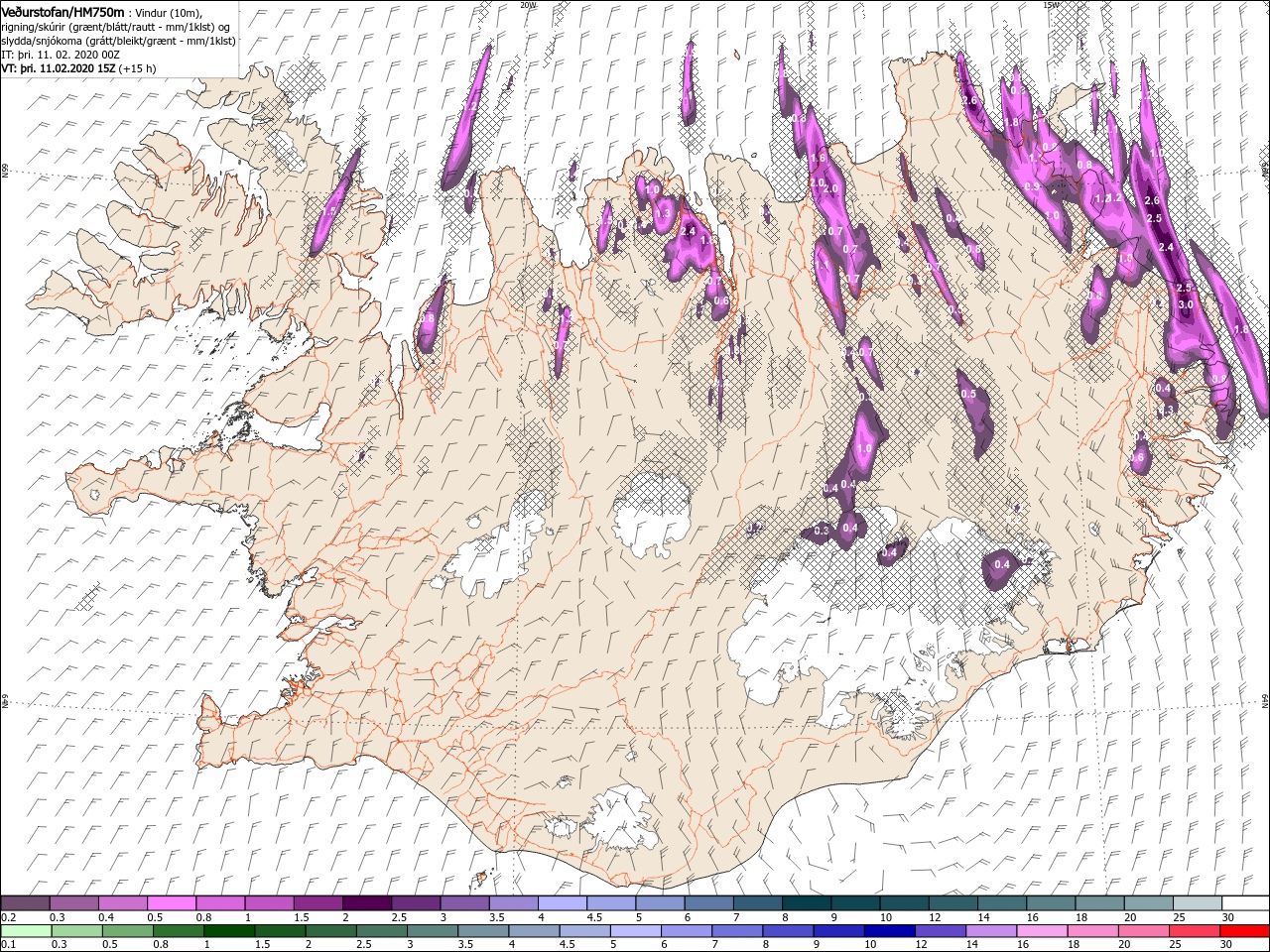Select the royal blue 8 swatch in the lower legend row
The image size is (1270, 952).
(x=788, y=931)
